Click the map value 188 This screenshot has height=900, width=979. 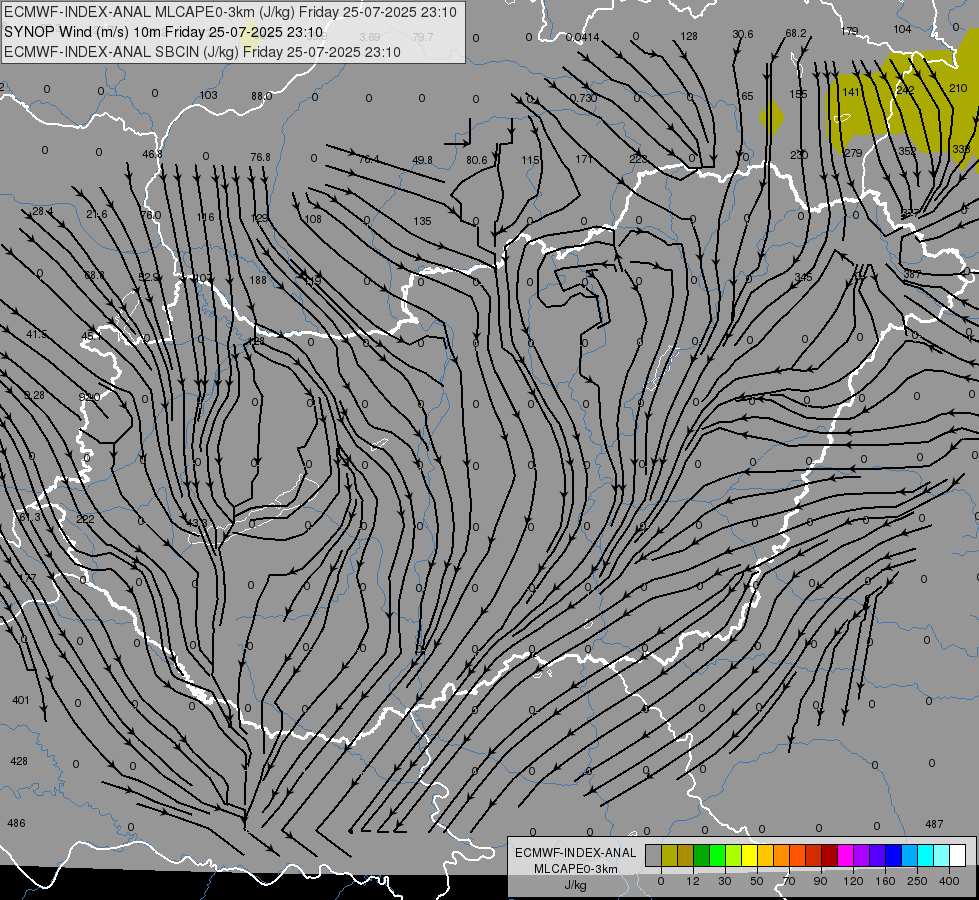click(258, 280)
